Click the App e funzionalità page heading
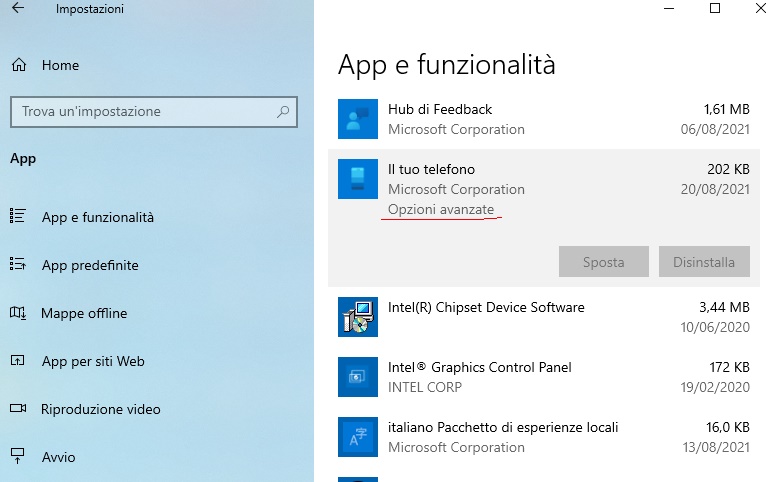The height and width of the screenshot is (482, 779). pos(447,65)
